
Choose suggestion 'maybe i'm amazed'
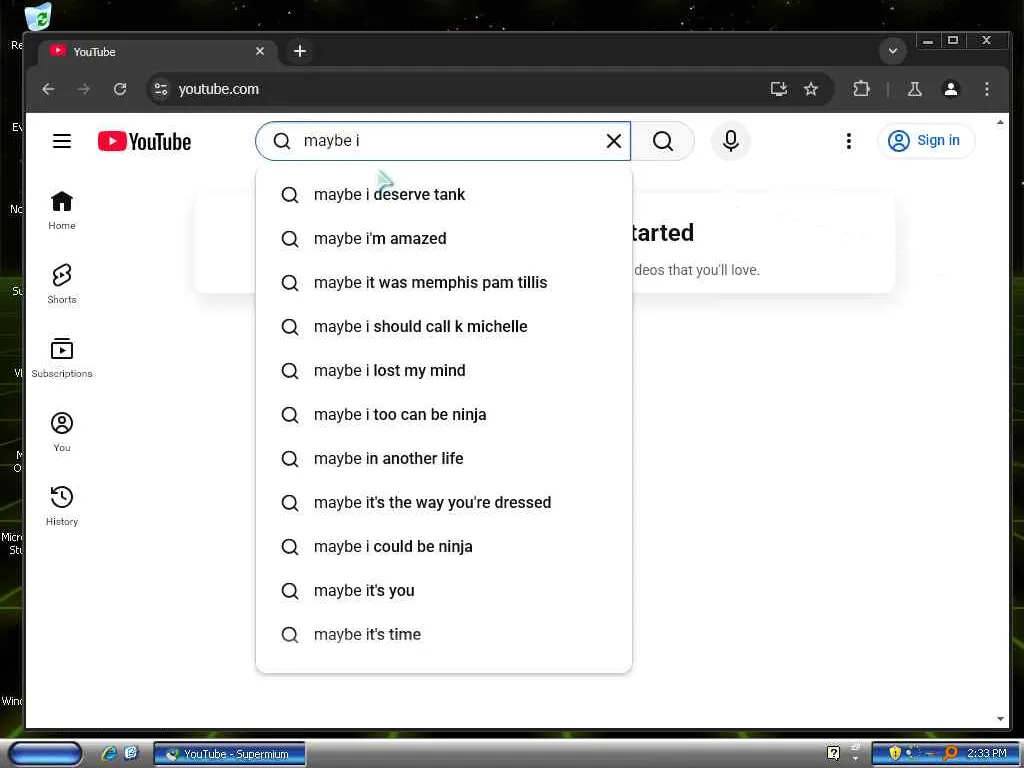click(443, 239)
